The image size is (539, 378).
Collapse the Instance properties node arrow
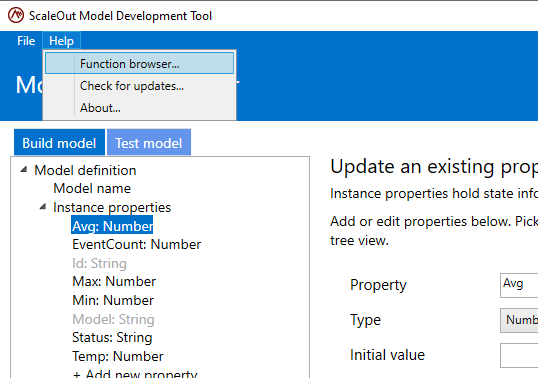[43, 207]
